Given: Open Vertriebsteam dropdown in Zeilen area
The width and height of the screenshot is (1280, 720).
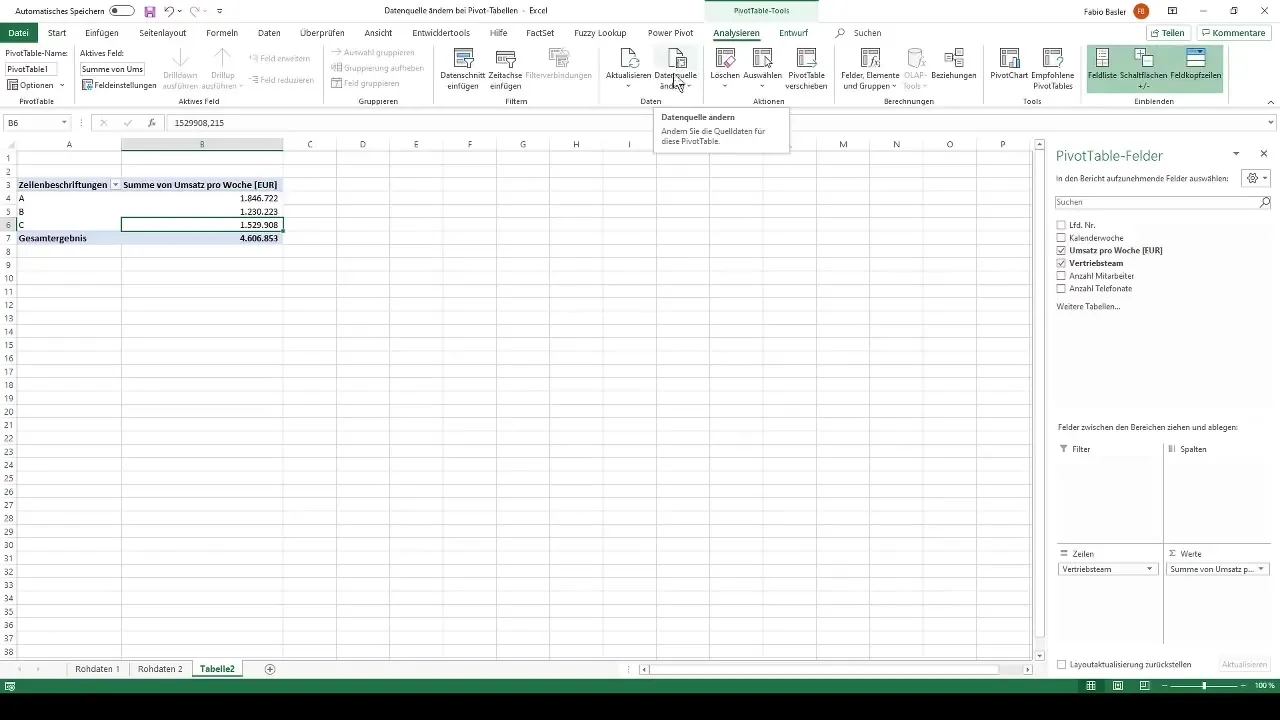Looking at the screenshot, I should 1150,569.
